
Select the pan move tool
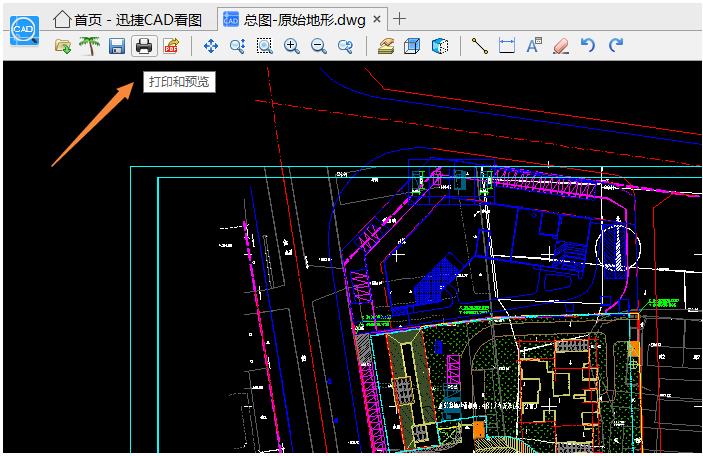(210, 46)
